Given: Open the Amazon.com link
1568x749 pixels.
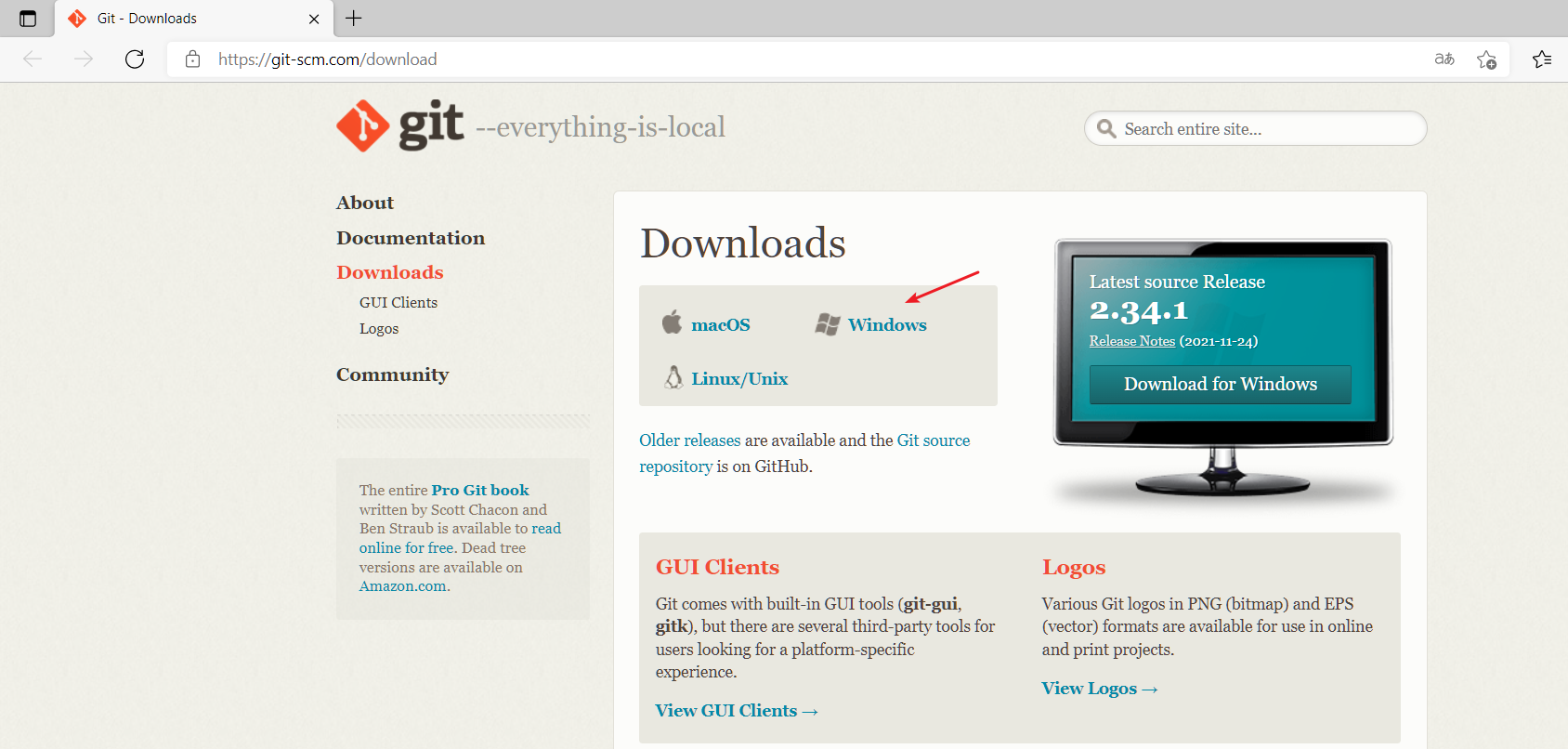Looking at the screenshot, I should coord(403,586).
